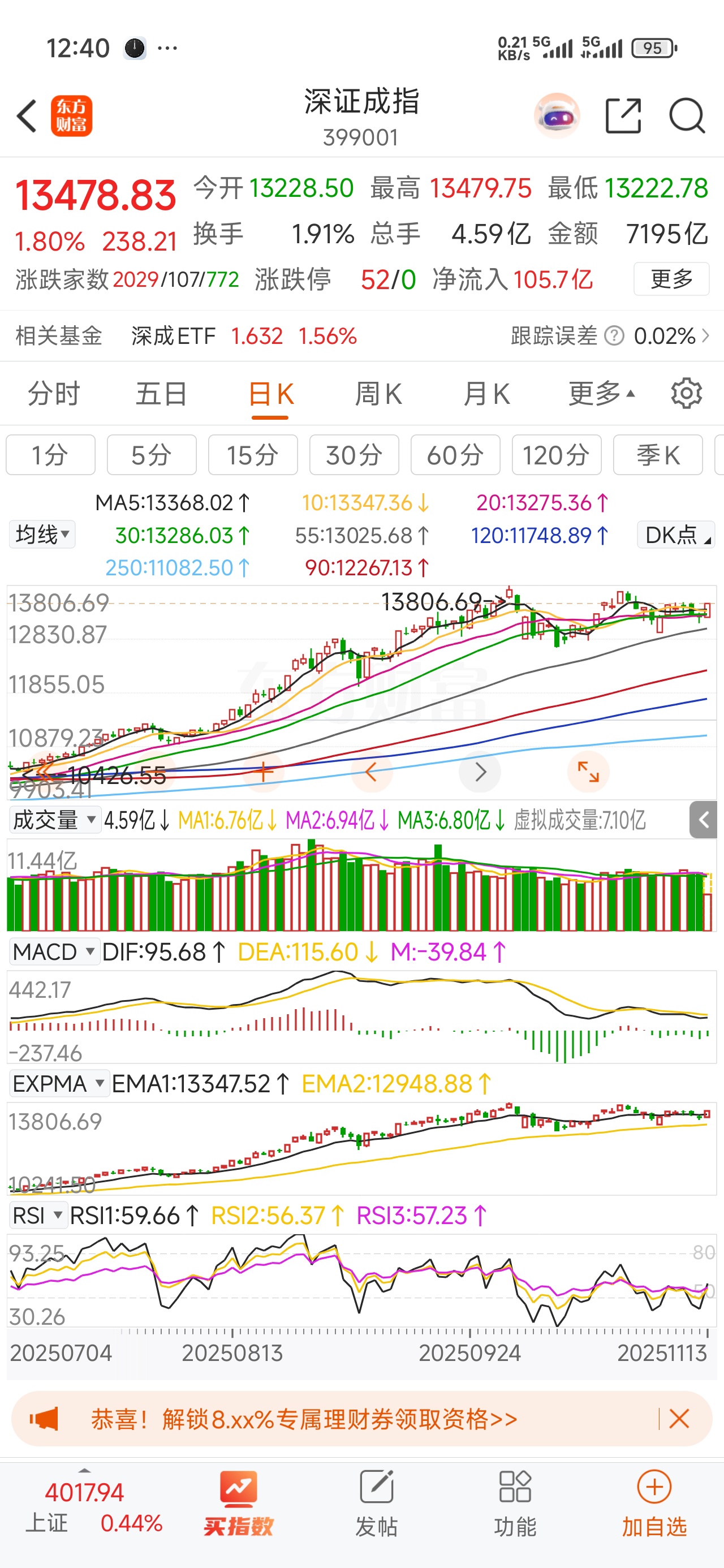Select 120分 interval
The image size is (724, 1568).
pyautogui.click(x=557, y=455)
